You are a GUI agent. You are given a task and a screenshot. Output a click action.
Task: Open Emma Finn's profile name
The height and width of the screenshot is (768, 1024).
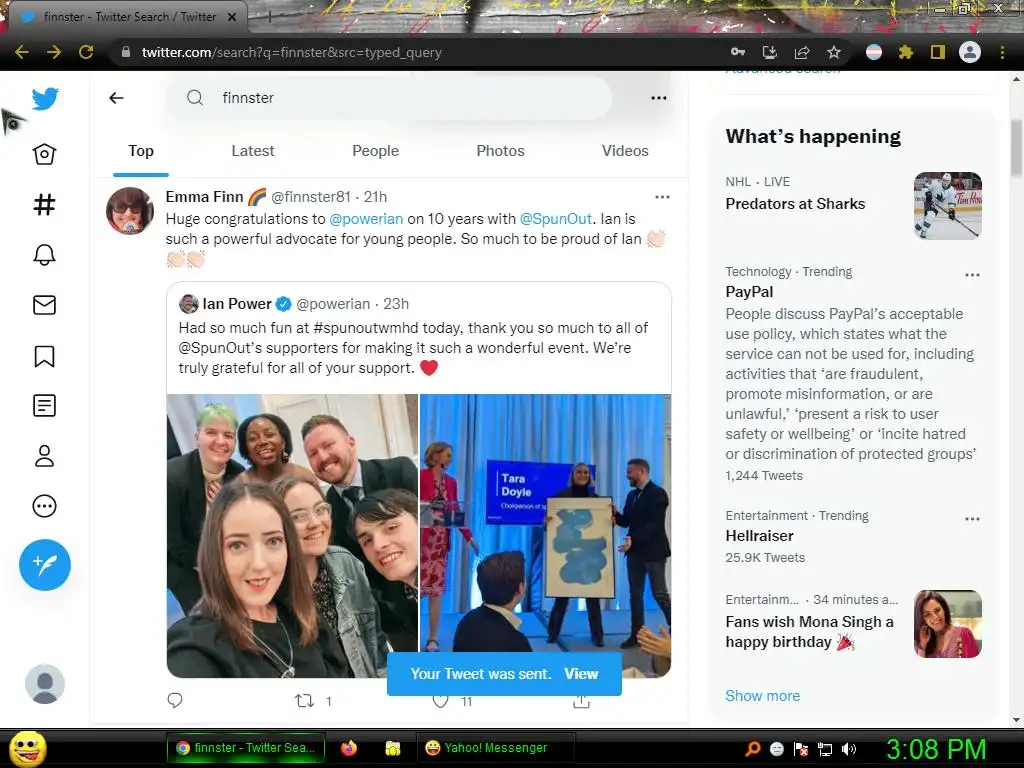(x=204, y=197)
